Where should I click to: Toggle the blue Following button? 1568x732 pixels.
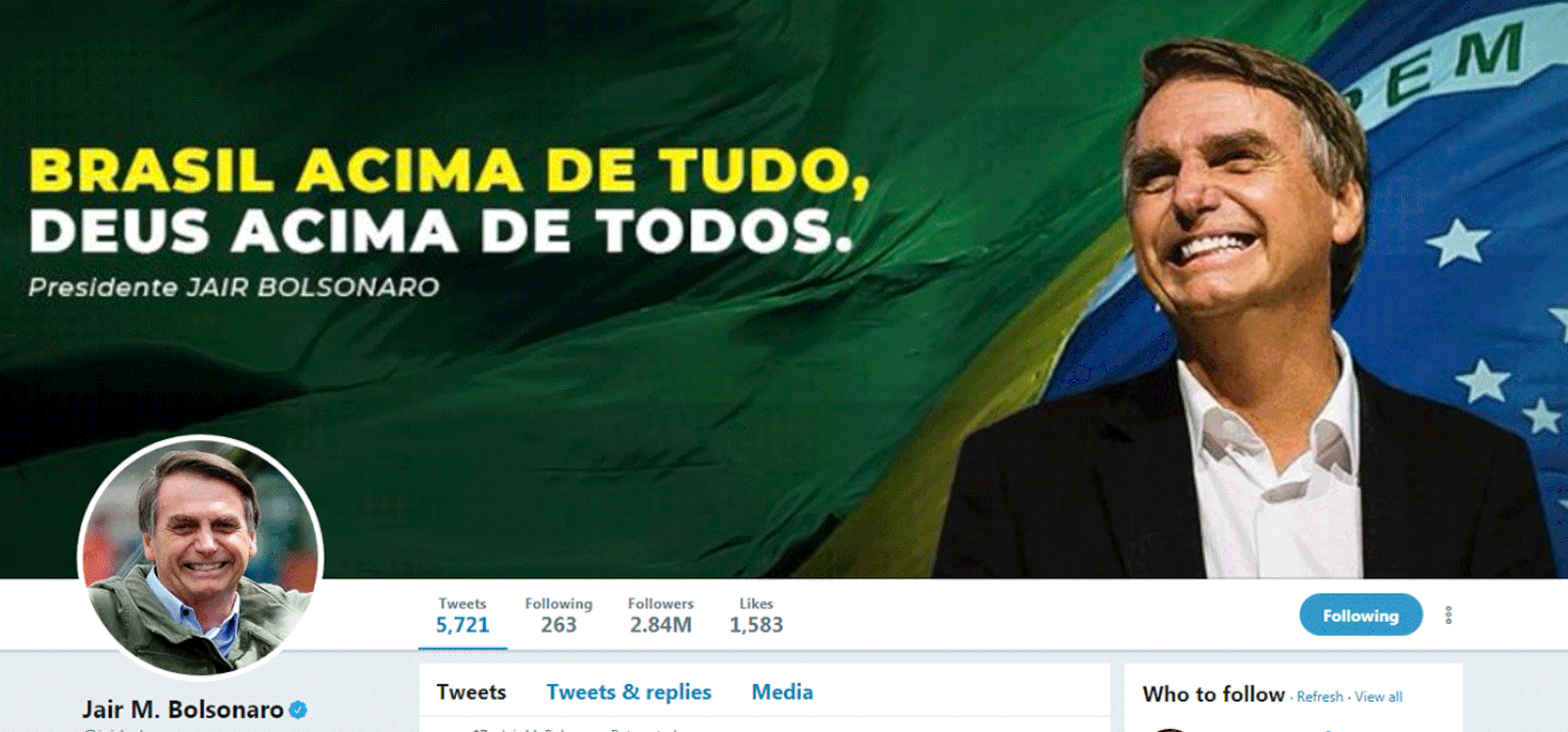click(x=1360, y=615)
